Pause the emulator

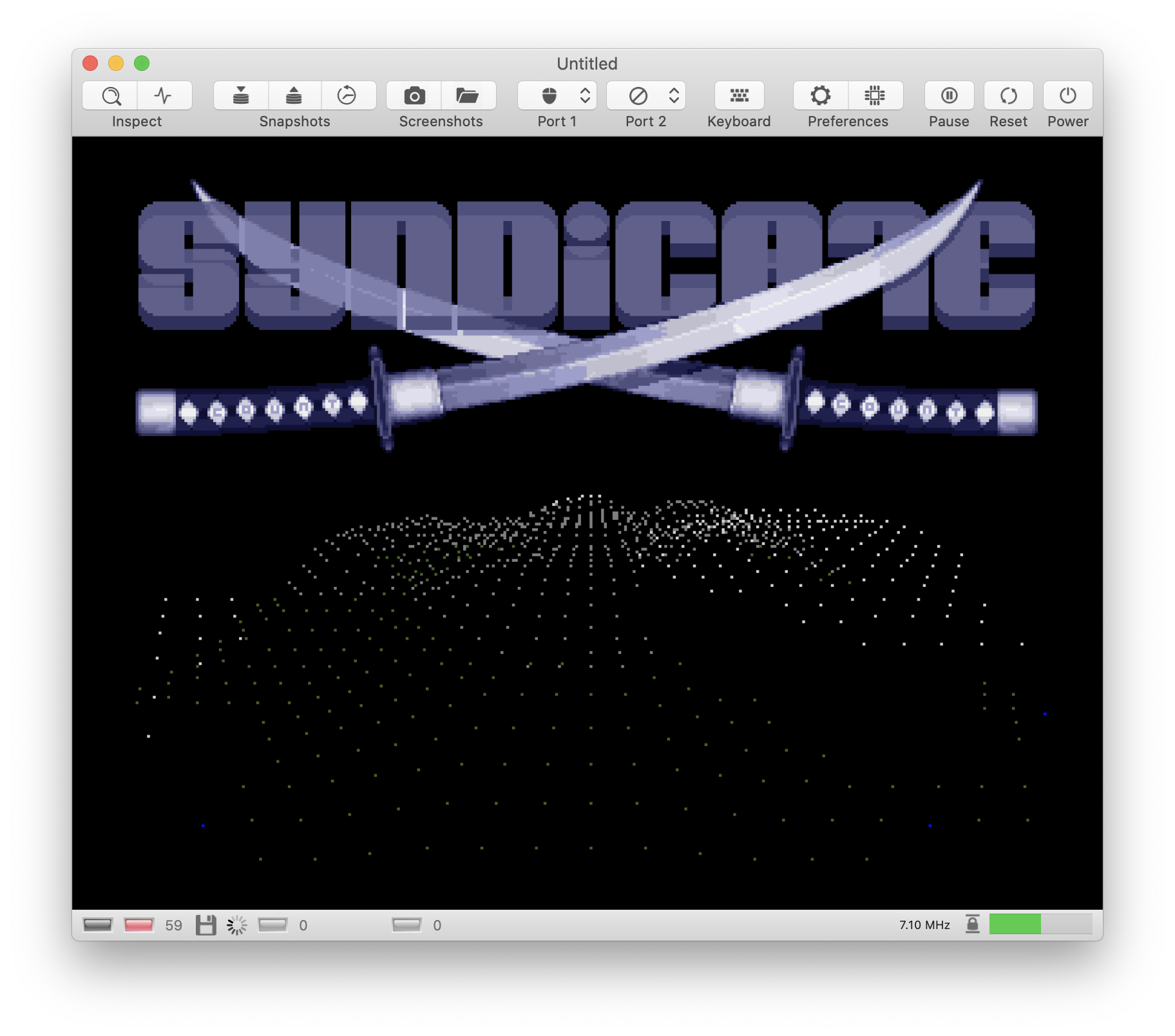(x=949, y=95)
